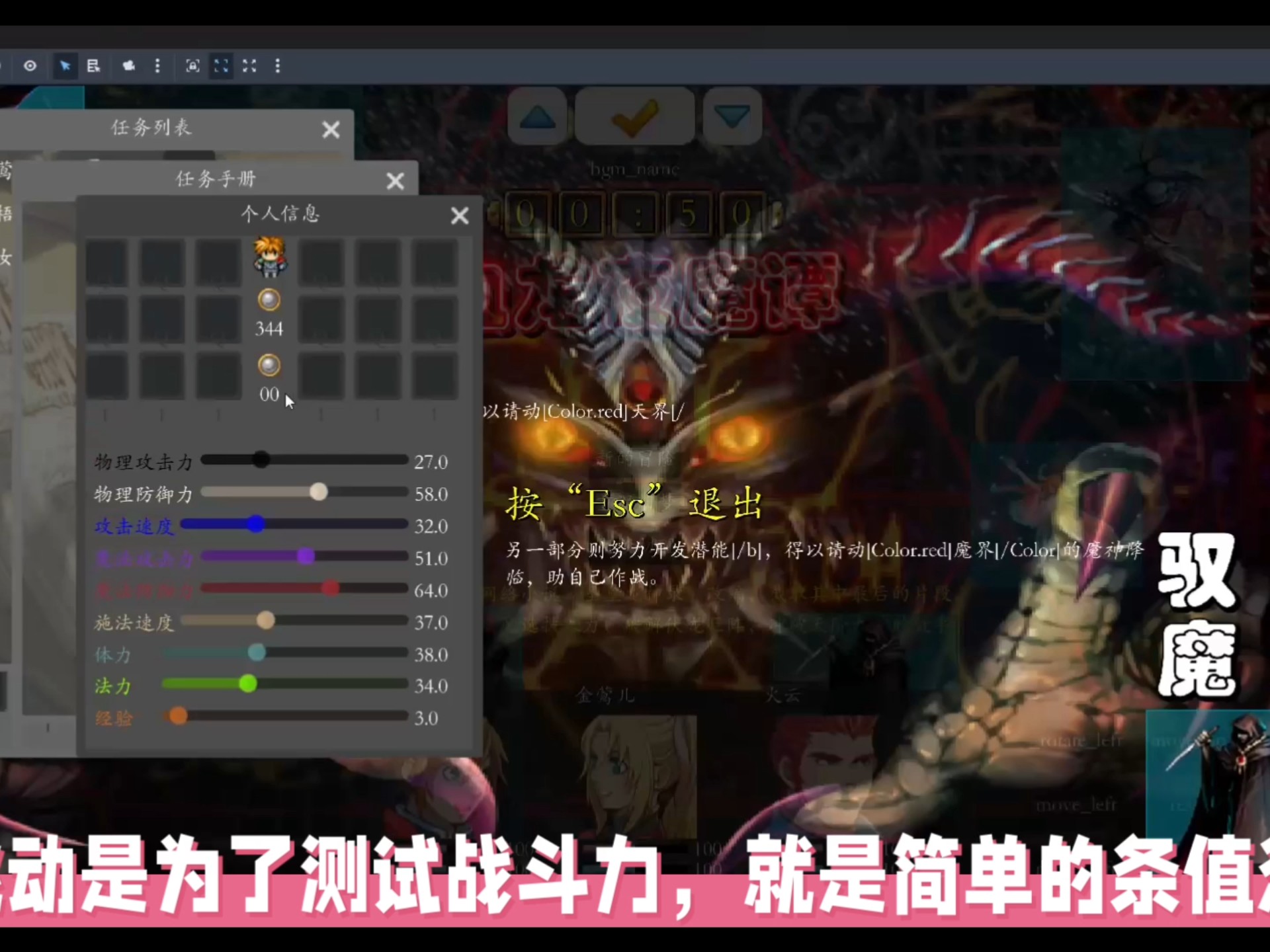Click the 任务列表 window title
This screenshot has height=952, width=1270.
coord(151,127)
